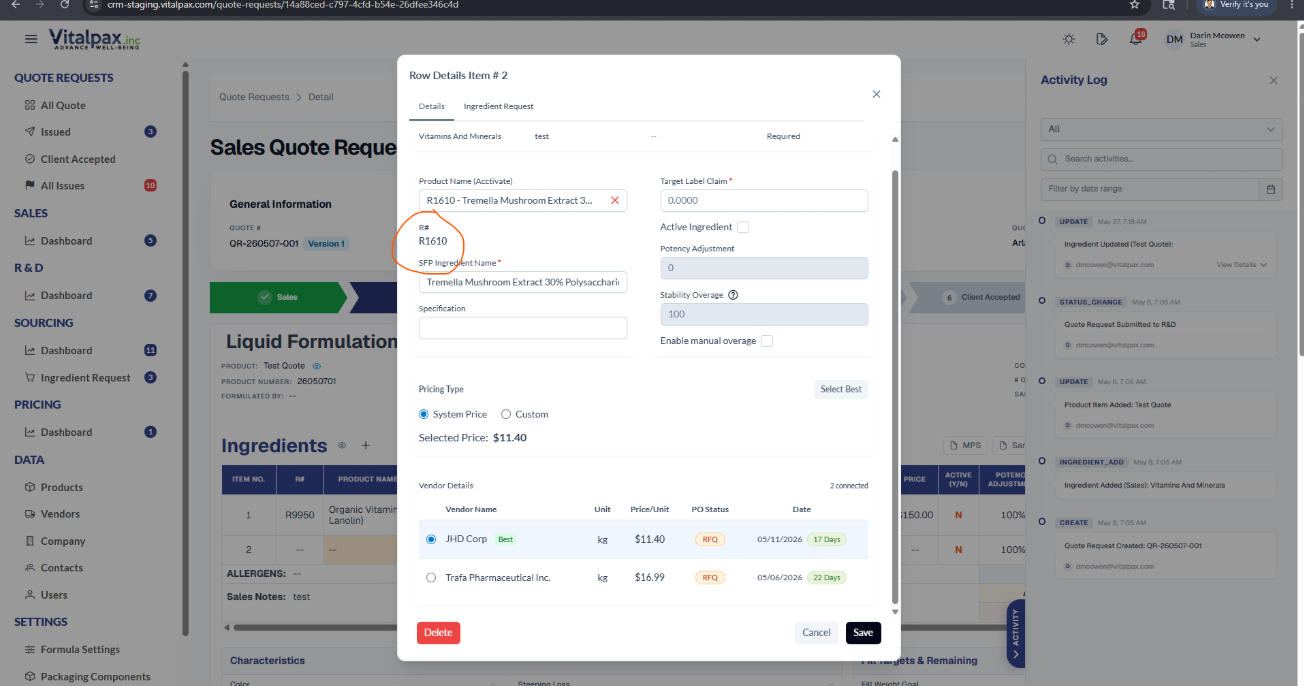Click the add ingredient plus icon
1304x686 pixels.
coord(366,445)
